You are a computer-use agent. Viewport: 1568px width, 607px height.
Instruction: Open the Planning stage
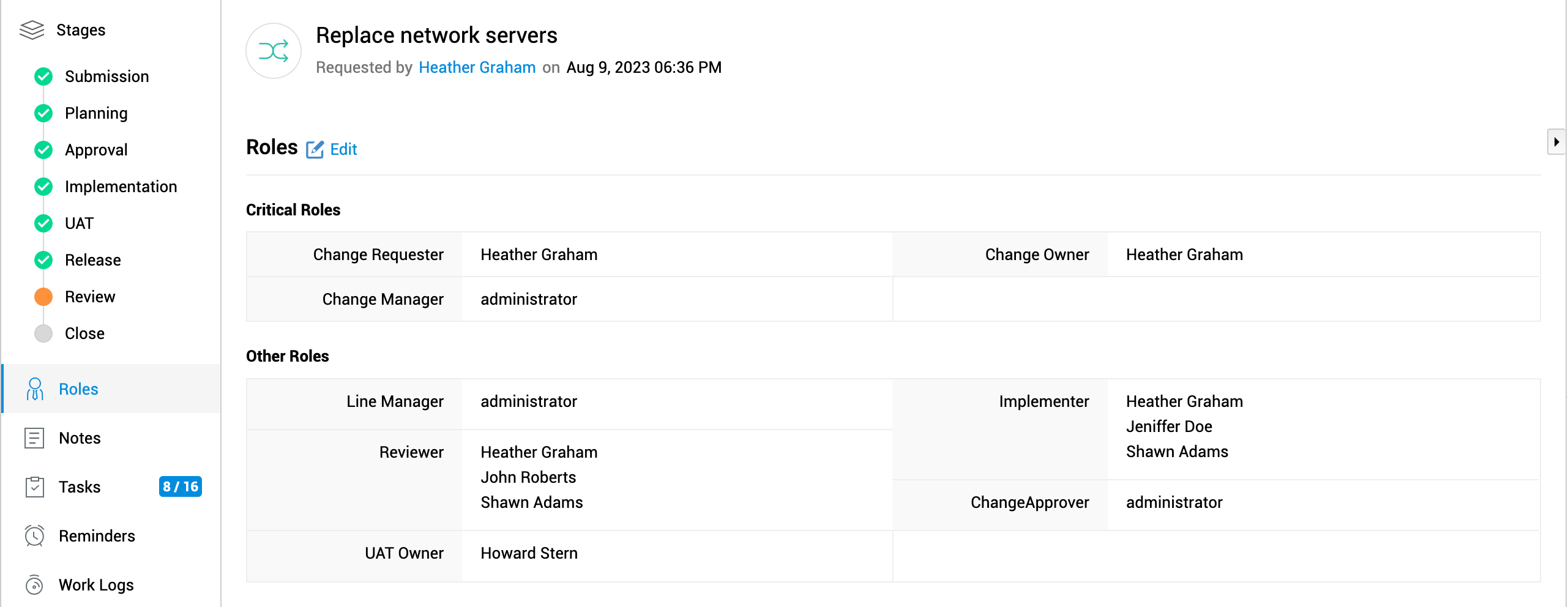[x=96, y=113]
